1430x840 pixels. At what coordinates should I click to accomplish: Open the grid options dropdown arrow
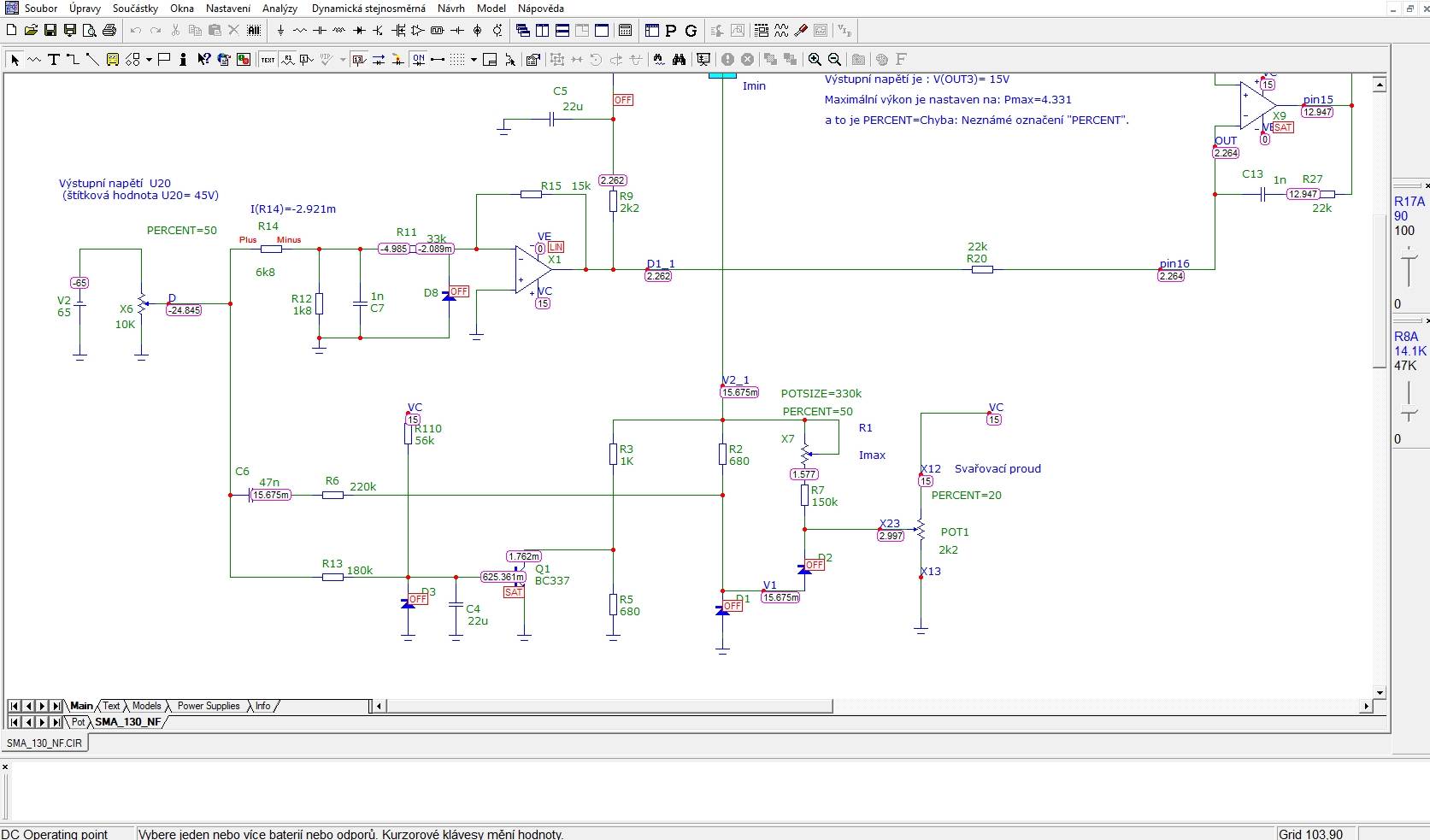pos(474,60)
